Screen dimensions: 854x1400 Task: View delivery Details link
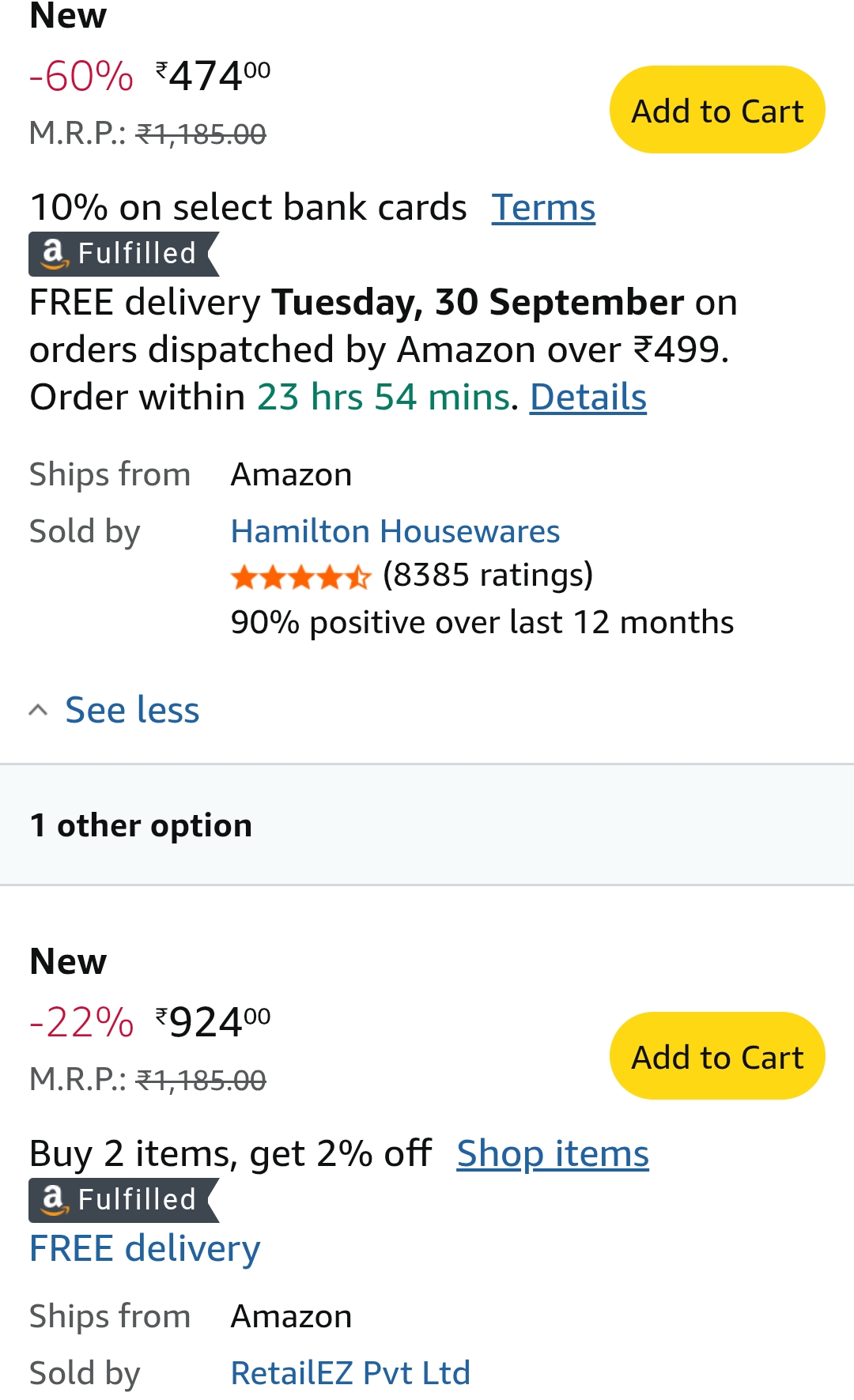click(x=588, y=397)
